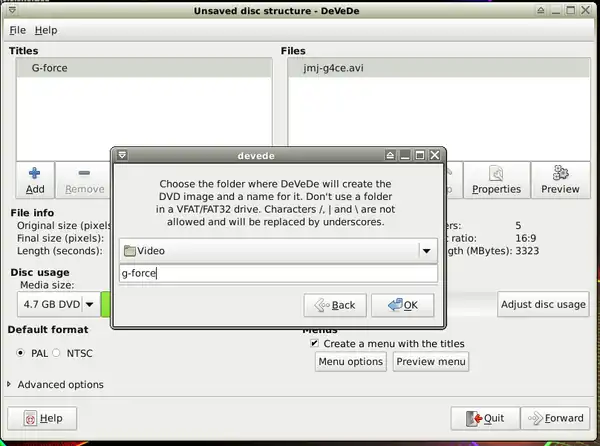Select the PAL format radio button
This screenshot has width=600, height=446.
[21, 353]
